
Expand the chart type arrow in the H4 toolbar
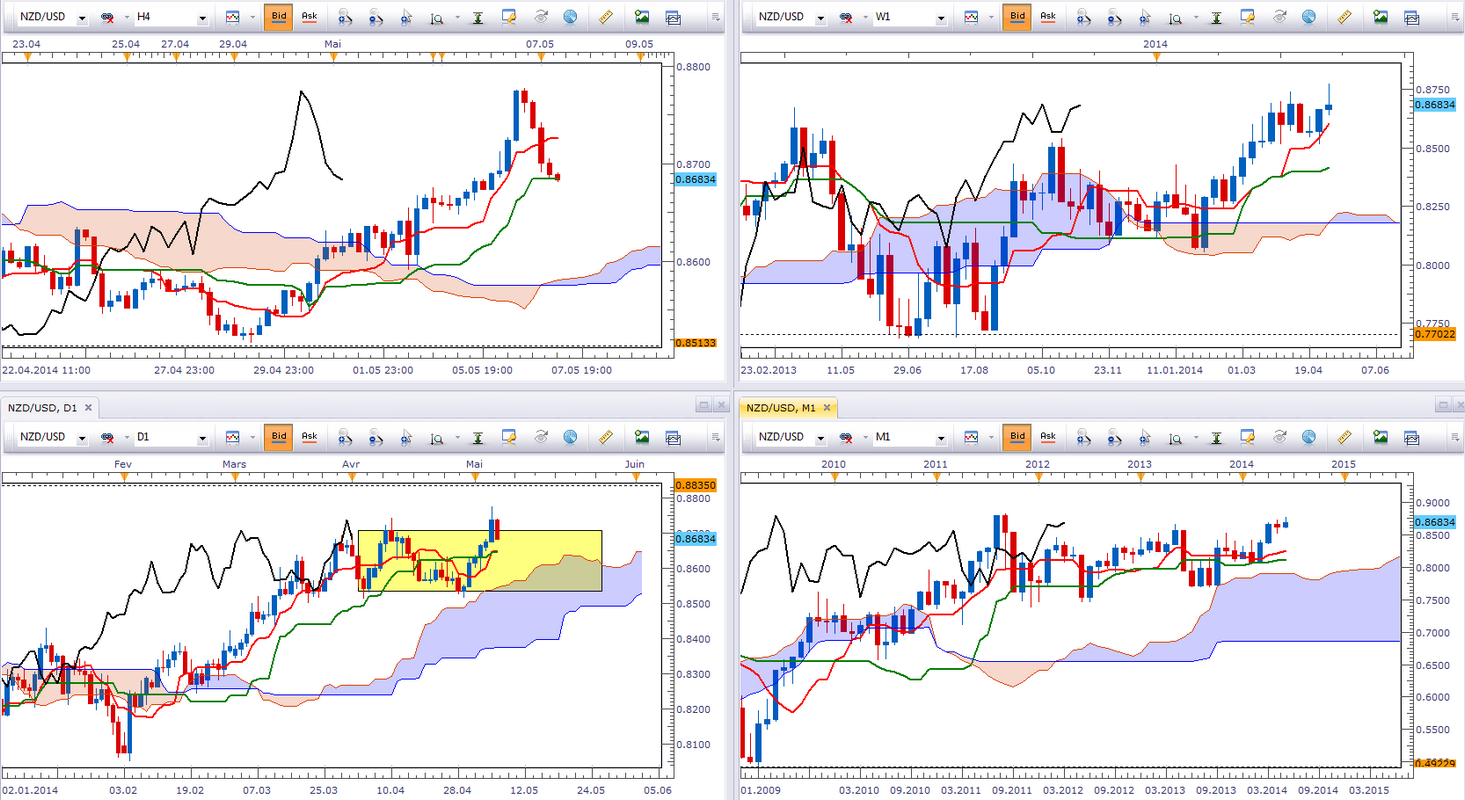(x=252, y=17)
